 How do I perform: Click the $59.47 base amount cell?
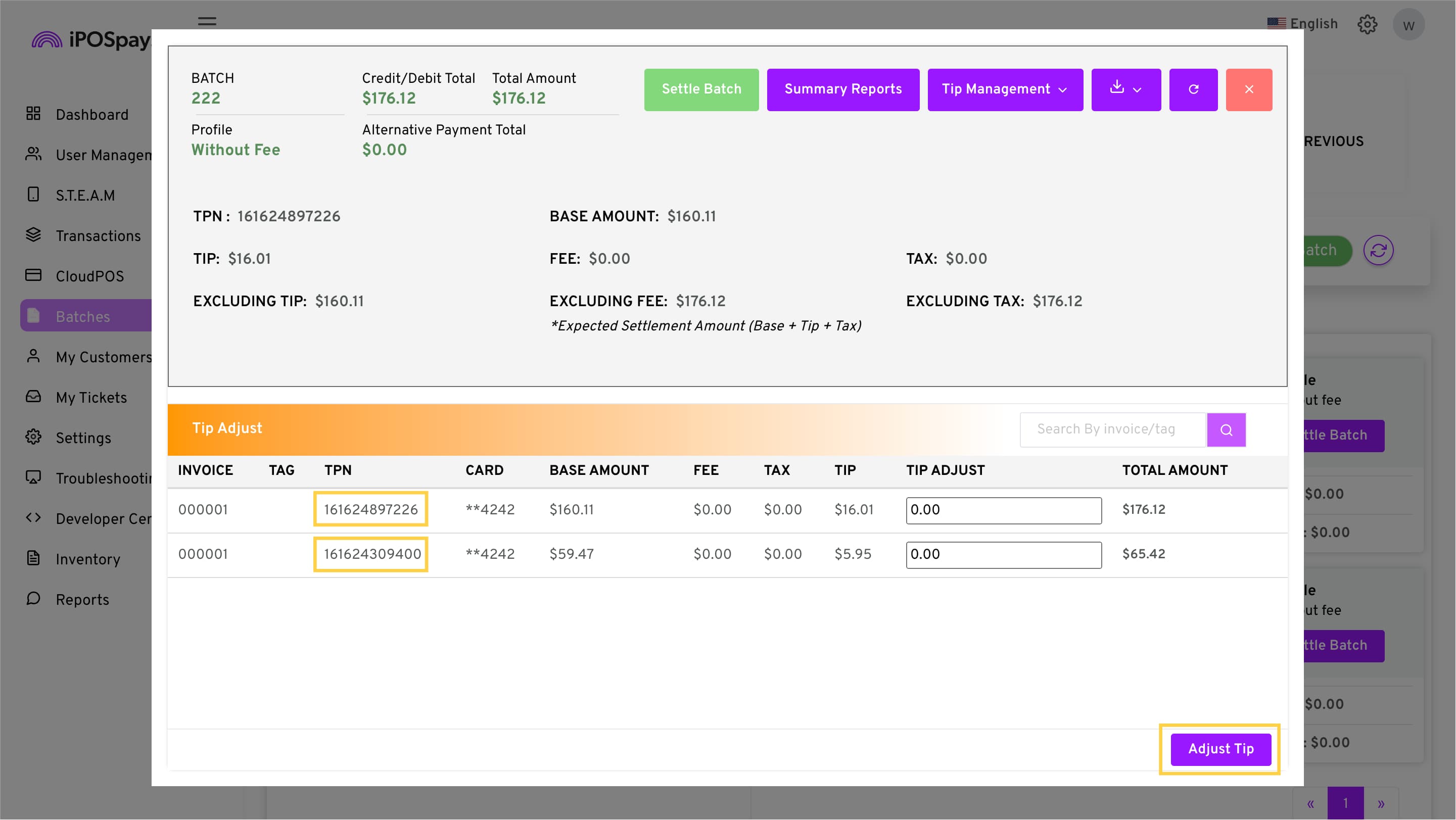pyautogui.click(x=572, y=554)
